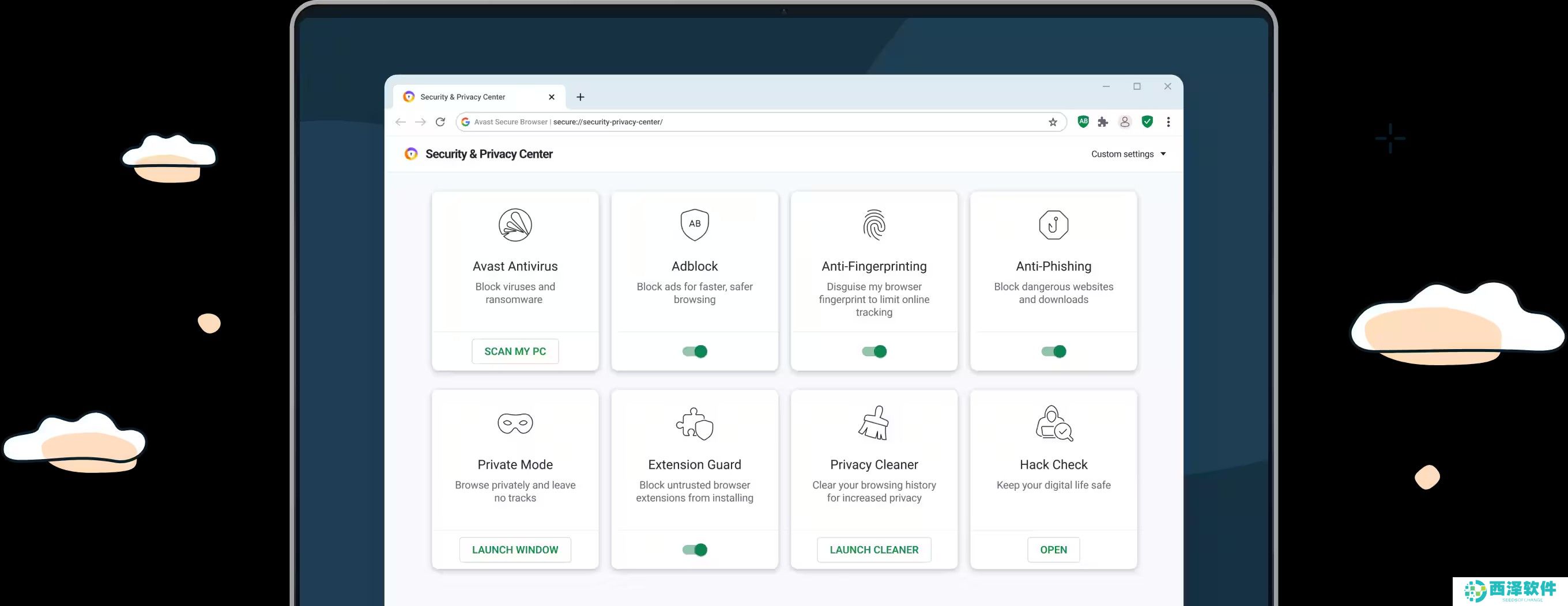Click the "Extension Guard" card title
This screenshot has width=1568, height=606.
[x=695, y=465]
